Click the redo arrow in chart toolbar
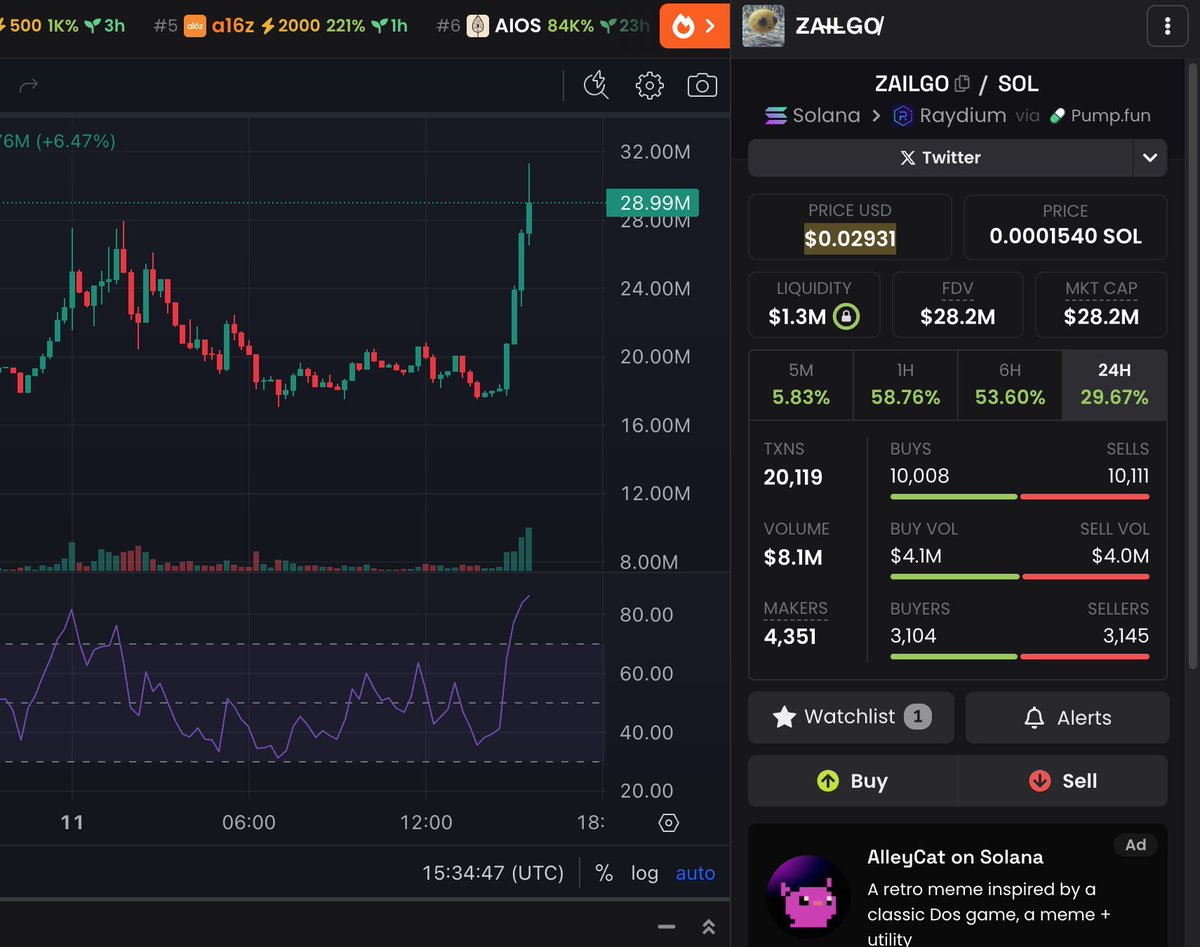Image resolution: width=1200 pixels, height=947 pixels. pos(29,86)
